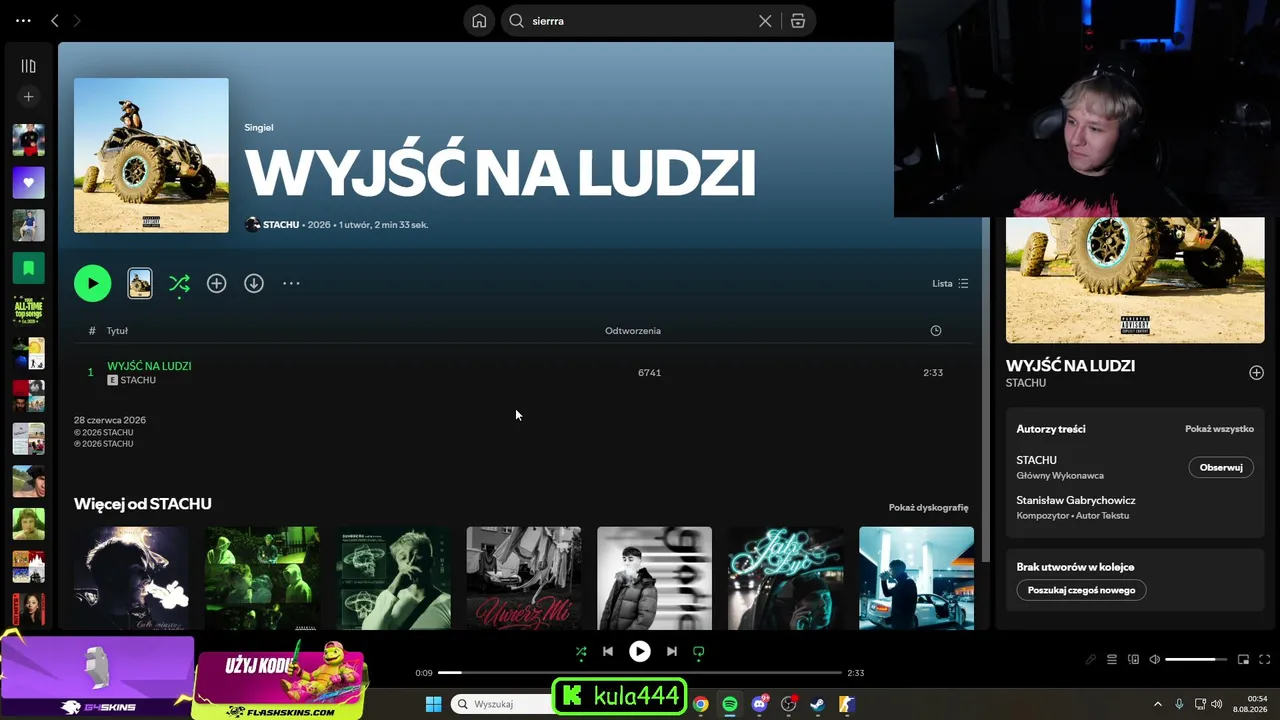Show hidden system tray icons chevron
This screenshot has width=1280, height=720.
pos(1158,704)
